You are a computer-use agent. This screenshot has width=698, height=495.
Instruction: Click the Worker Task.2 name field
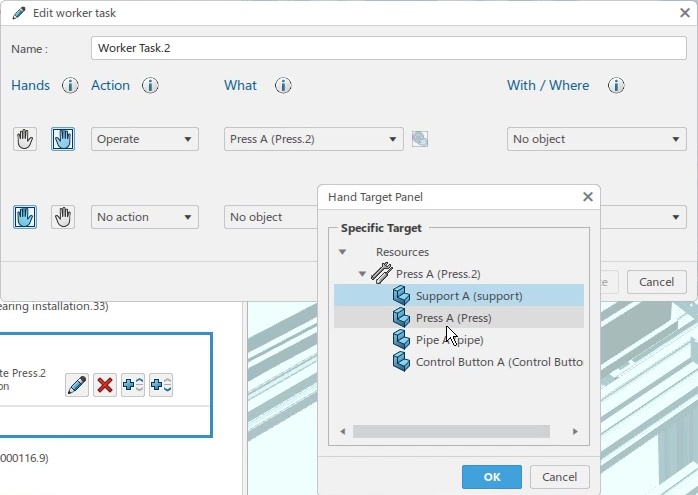tap(389, 48)
